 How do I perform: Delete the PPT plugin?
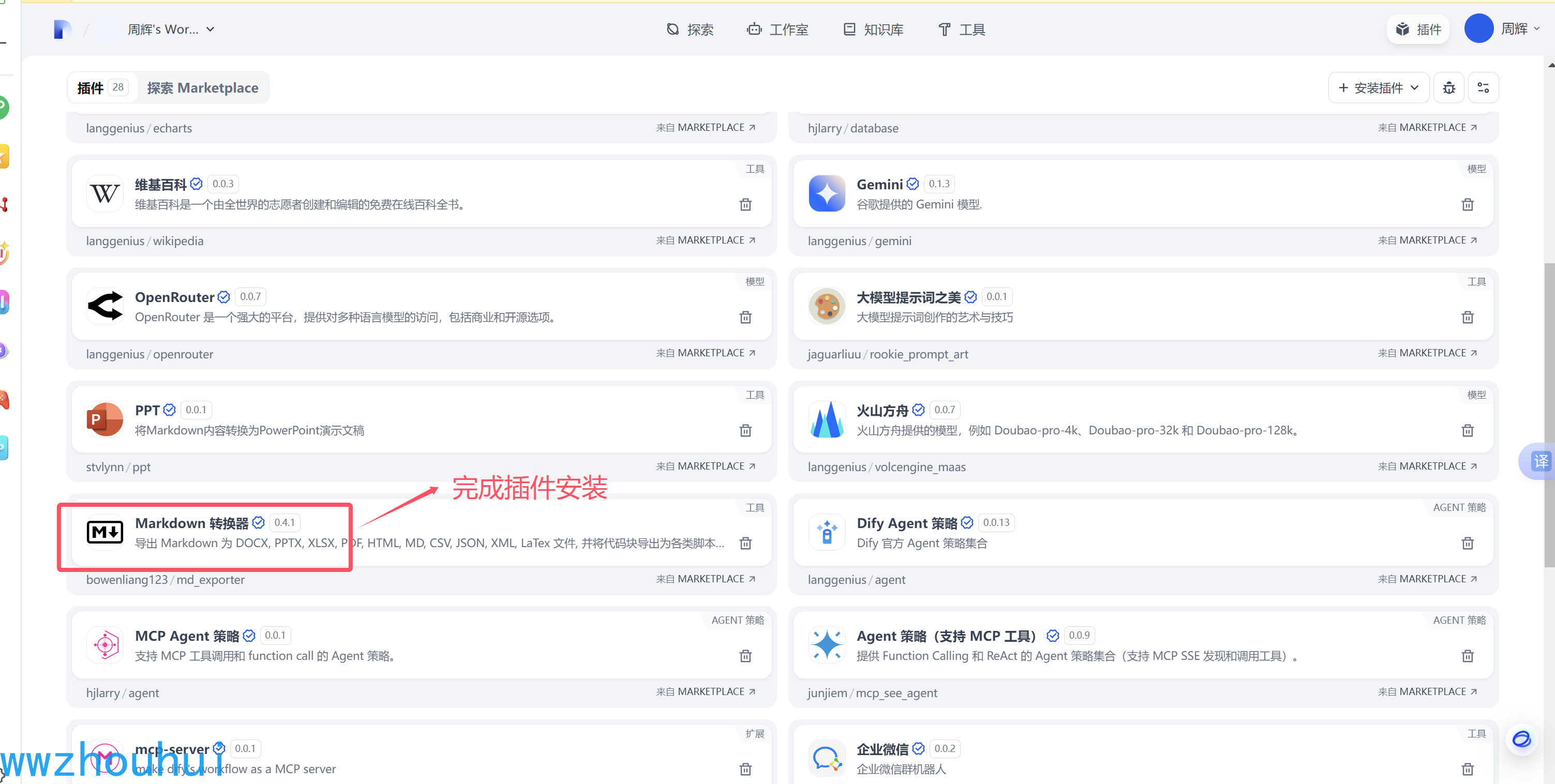[745, 430]
